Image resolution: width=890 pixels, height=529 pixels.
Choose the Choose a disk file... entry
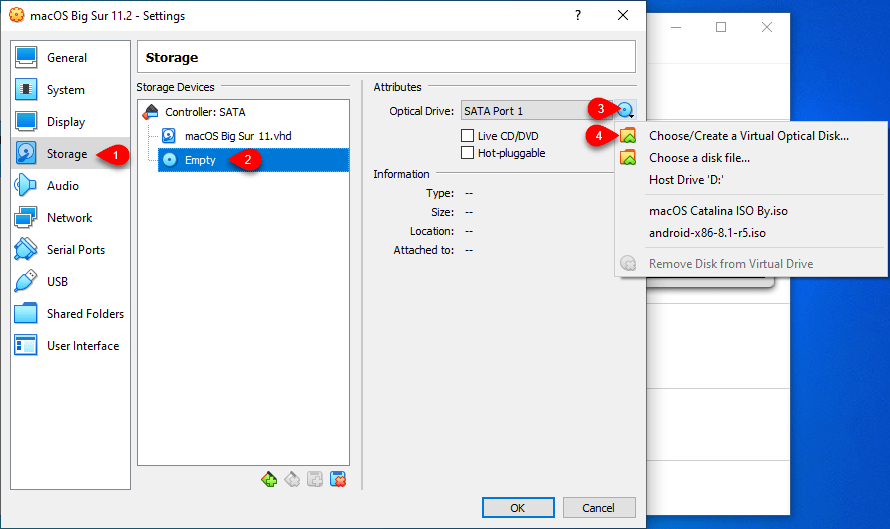coord(751,158)
